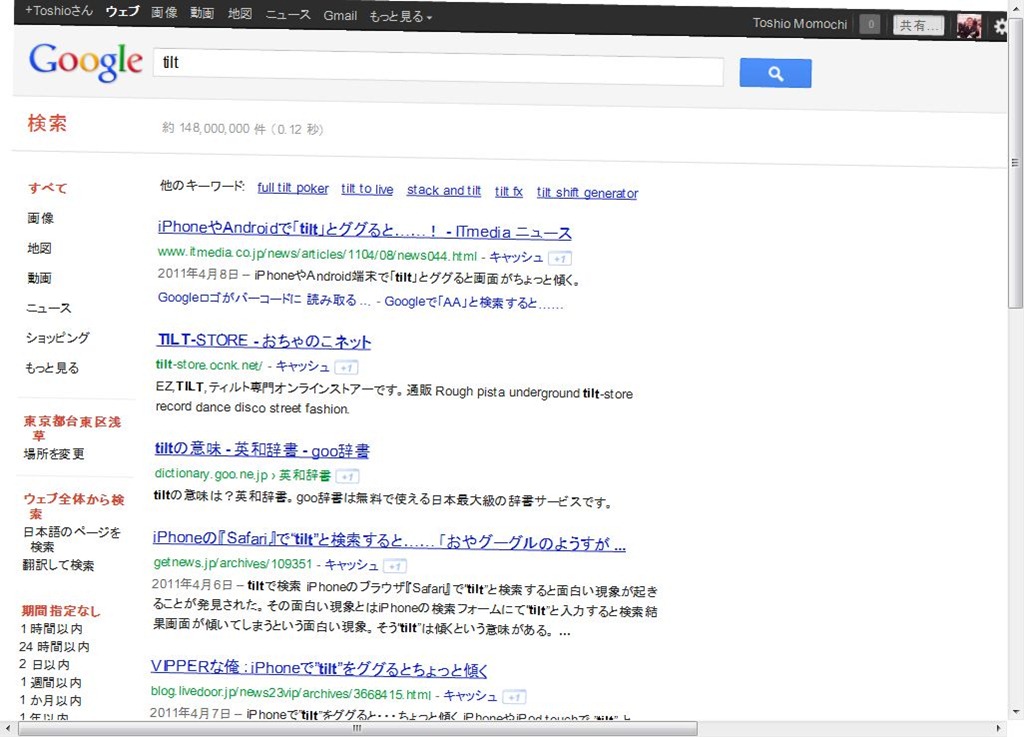Filter results by ニュース in left sidebar

pos(48,308)
